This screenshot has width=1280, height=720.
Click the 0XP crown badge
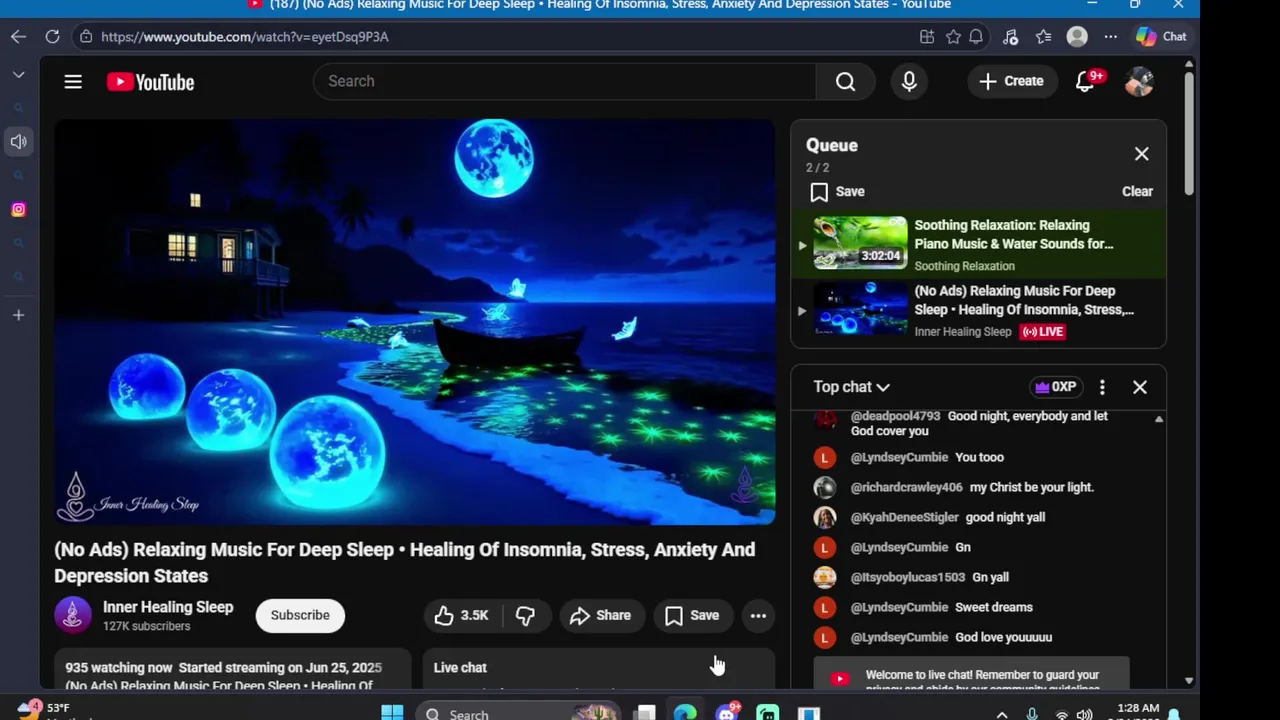point(1056,387)
